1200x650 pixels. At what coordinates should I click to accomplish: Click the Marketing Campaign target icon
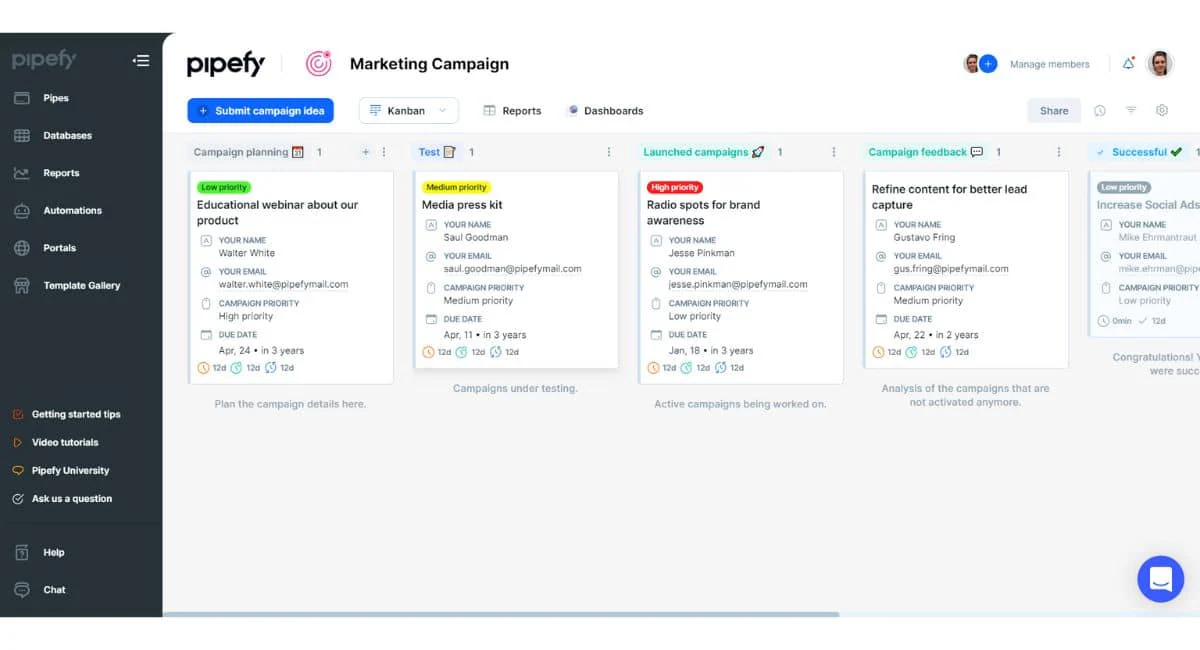(318, 64)
